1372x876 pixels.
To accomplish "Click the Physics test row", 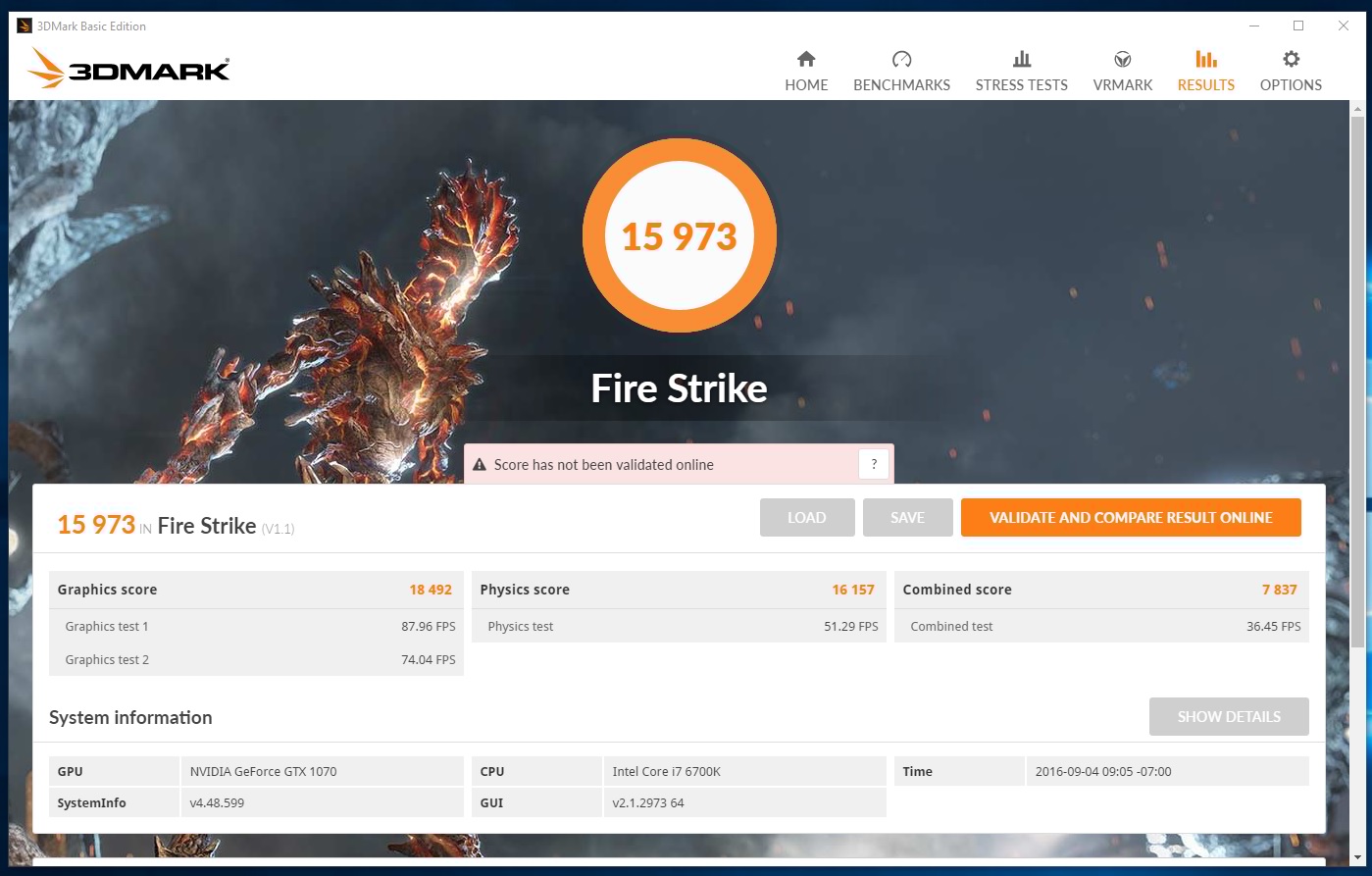I will click(x=679, y=626).
